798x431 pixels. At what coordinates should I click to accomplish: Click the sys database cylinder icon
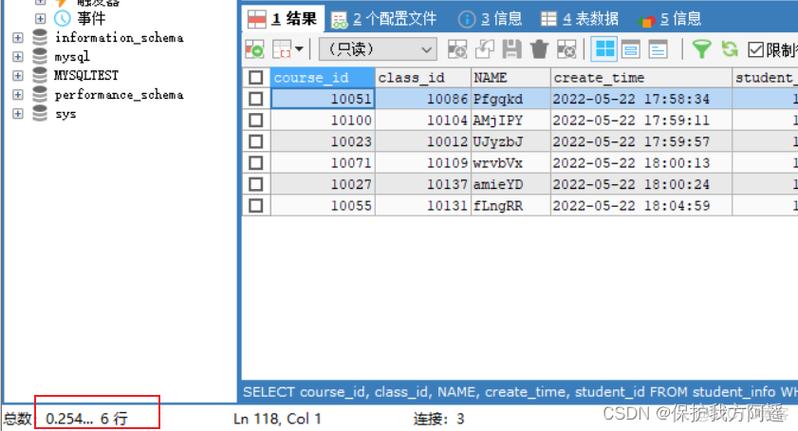point(40,113)
